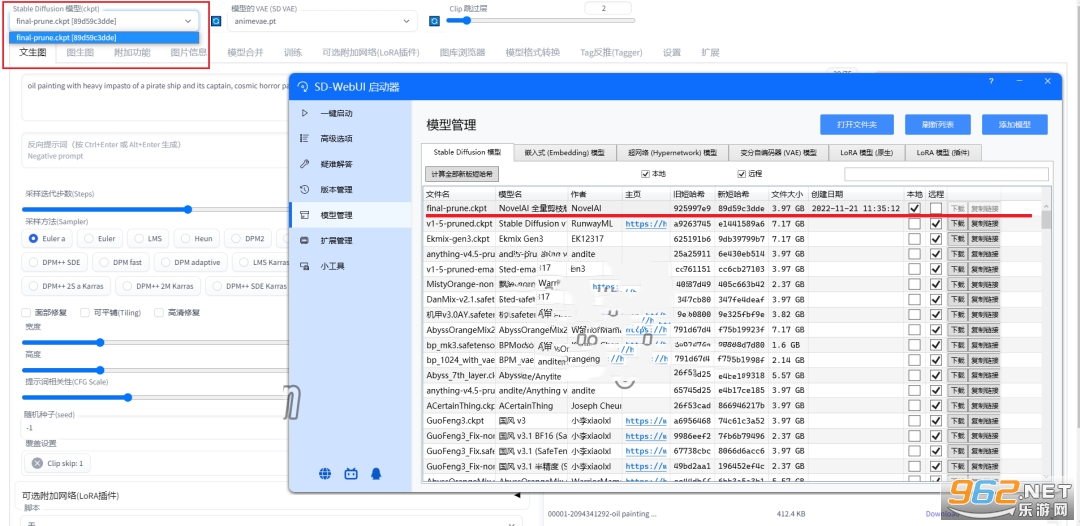Screen dimensions: 1080x526
Task: Toggle the 远程 checkbox in v1-5-pruned.ckpt row
Action: [x=936, y=224]
